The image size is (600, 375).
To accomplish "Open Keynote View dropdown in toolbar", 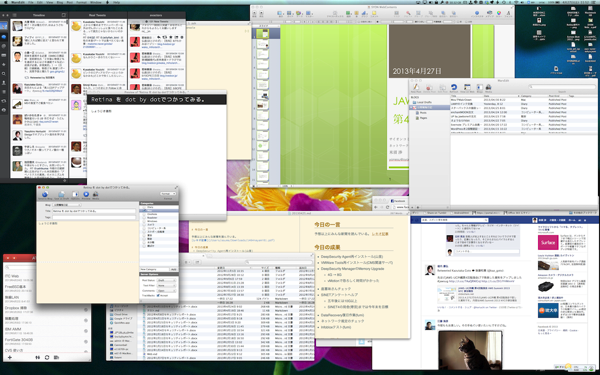I will coord(280,14).
